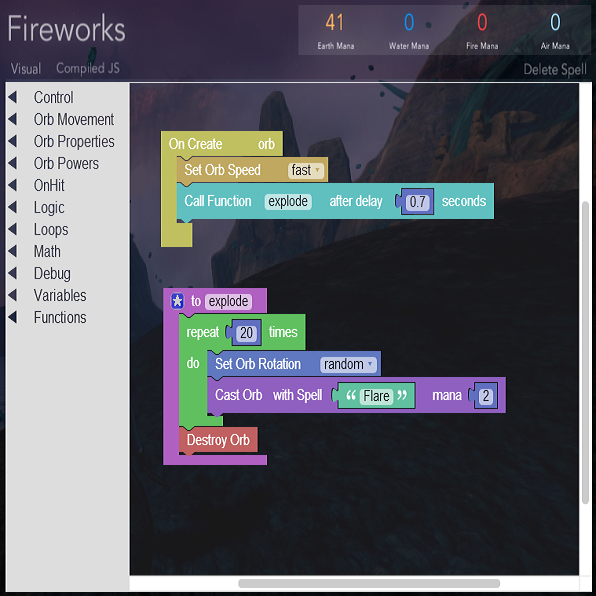Select the On Create orb block

222,144
